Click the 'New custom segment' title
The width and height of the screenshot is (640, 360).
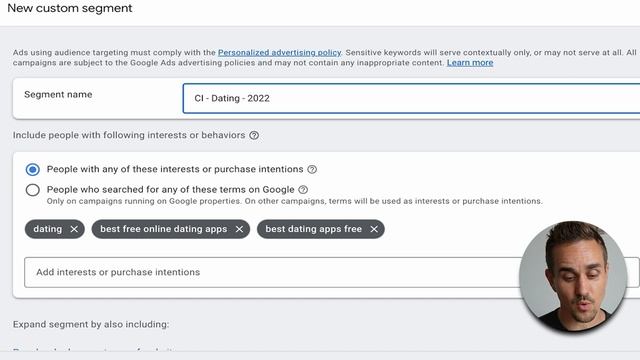tap(70, 8)
